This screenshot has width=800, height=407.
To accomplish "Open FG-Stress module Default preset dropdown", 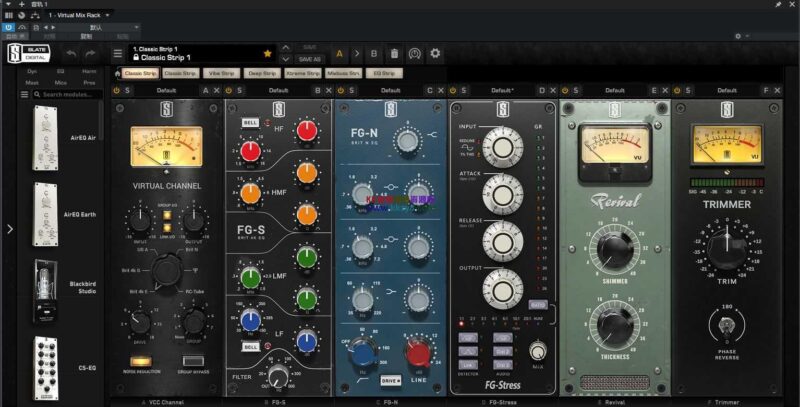I will pos(503,90).
